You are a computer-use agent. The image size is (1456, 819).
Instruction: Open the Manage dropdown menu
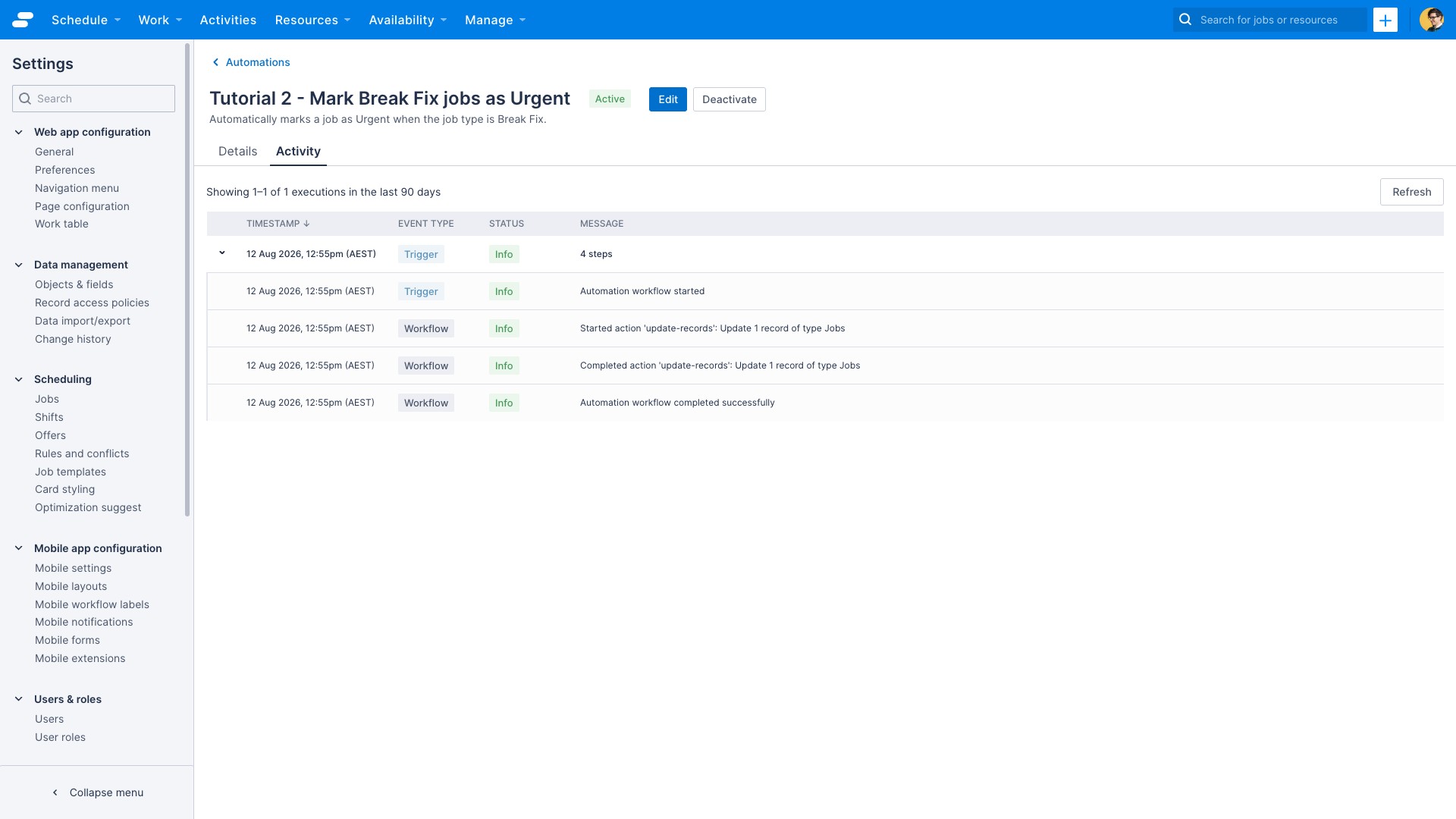click(495, 20)
